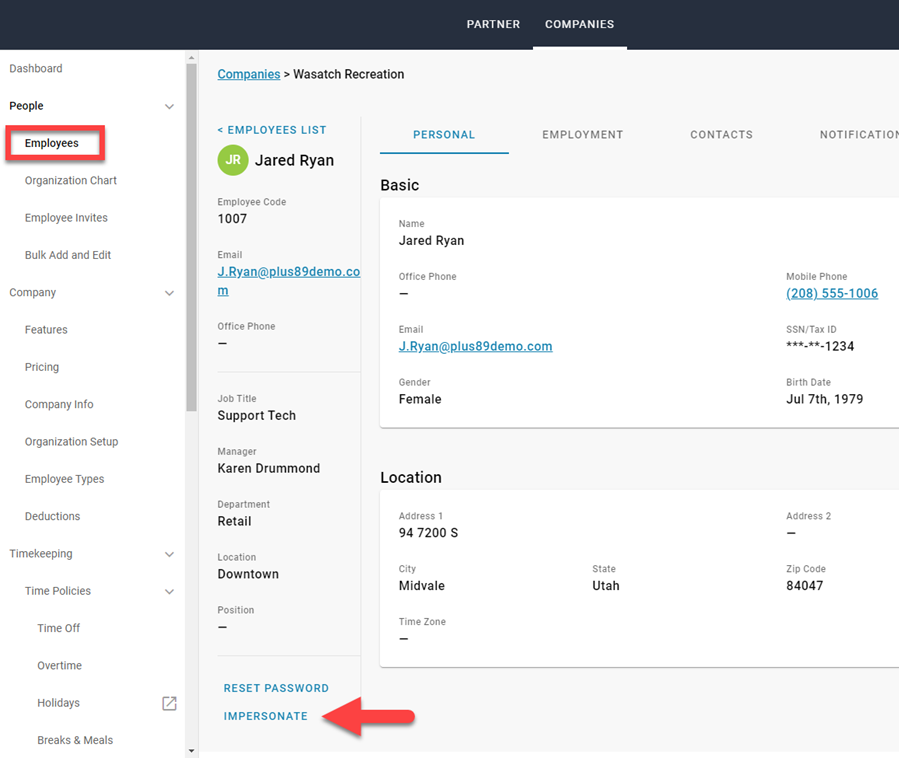This screenshot has width=899, height=758.
Task: Go back using EMPLOYEES LIST link
Action: click(271, 129)
